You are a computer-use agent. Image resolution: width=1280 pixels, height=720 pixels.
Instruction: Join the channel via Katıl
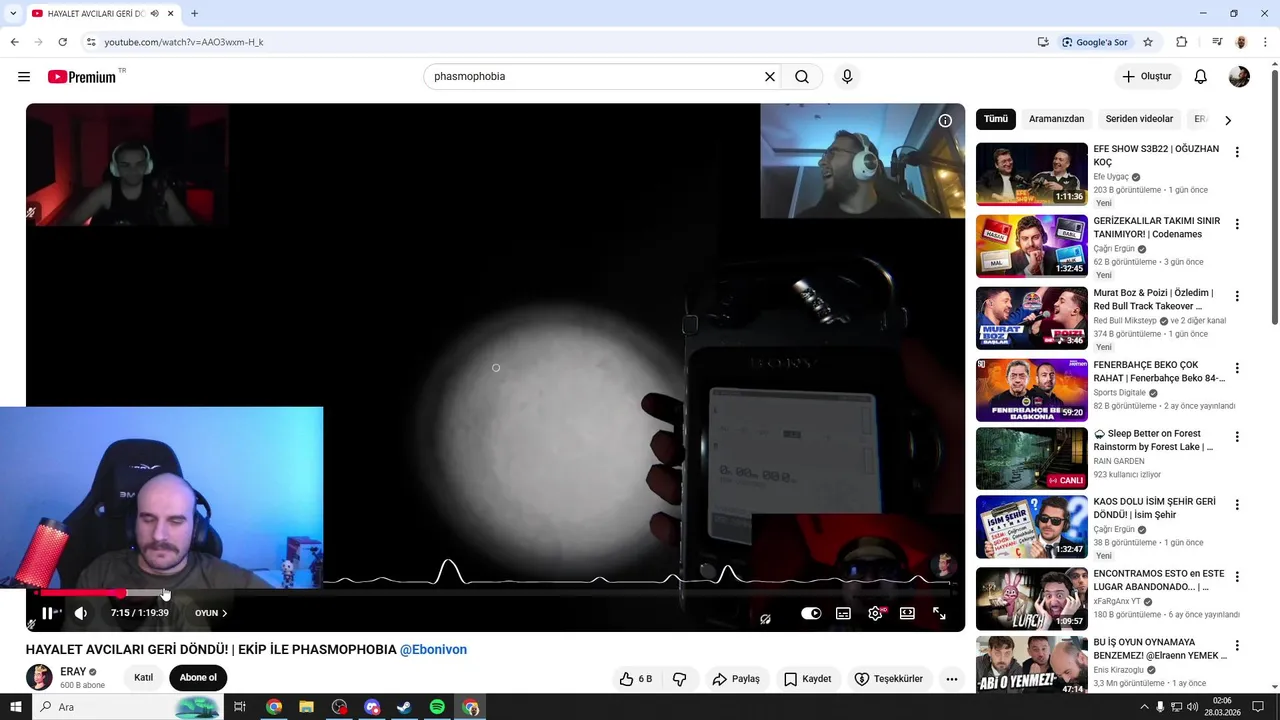[x=144, y=677]
